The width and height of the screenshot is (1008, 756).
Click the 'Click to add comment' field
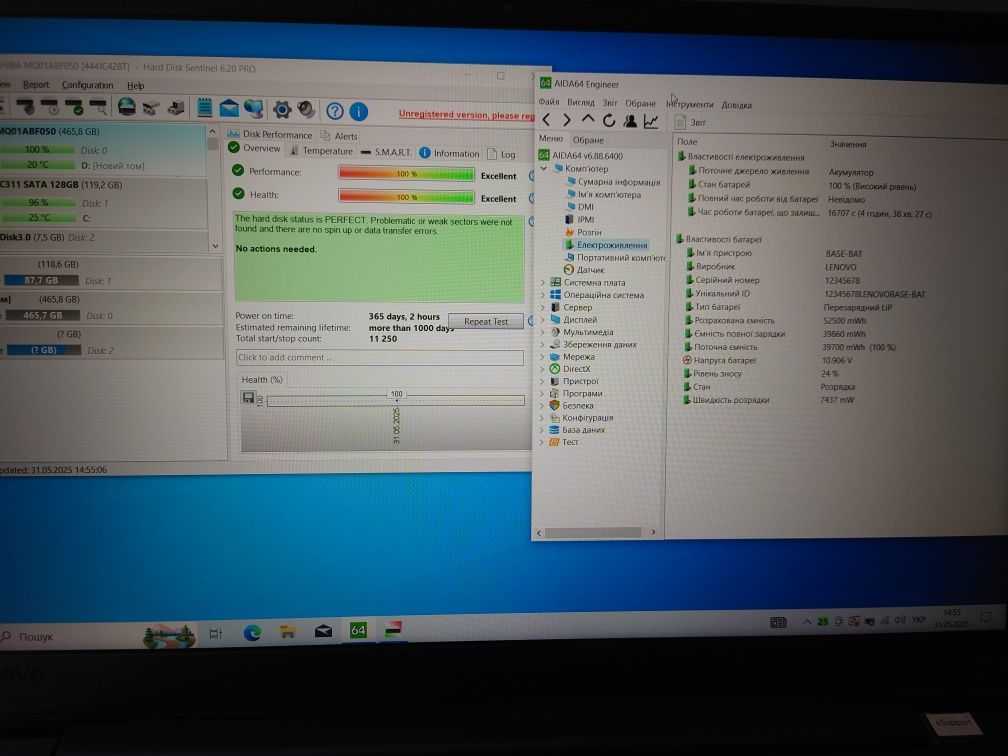pos(379,357)
